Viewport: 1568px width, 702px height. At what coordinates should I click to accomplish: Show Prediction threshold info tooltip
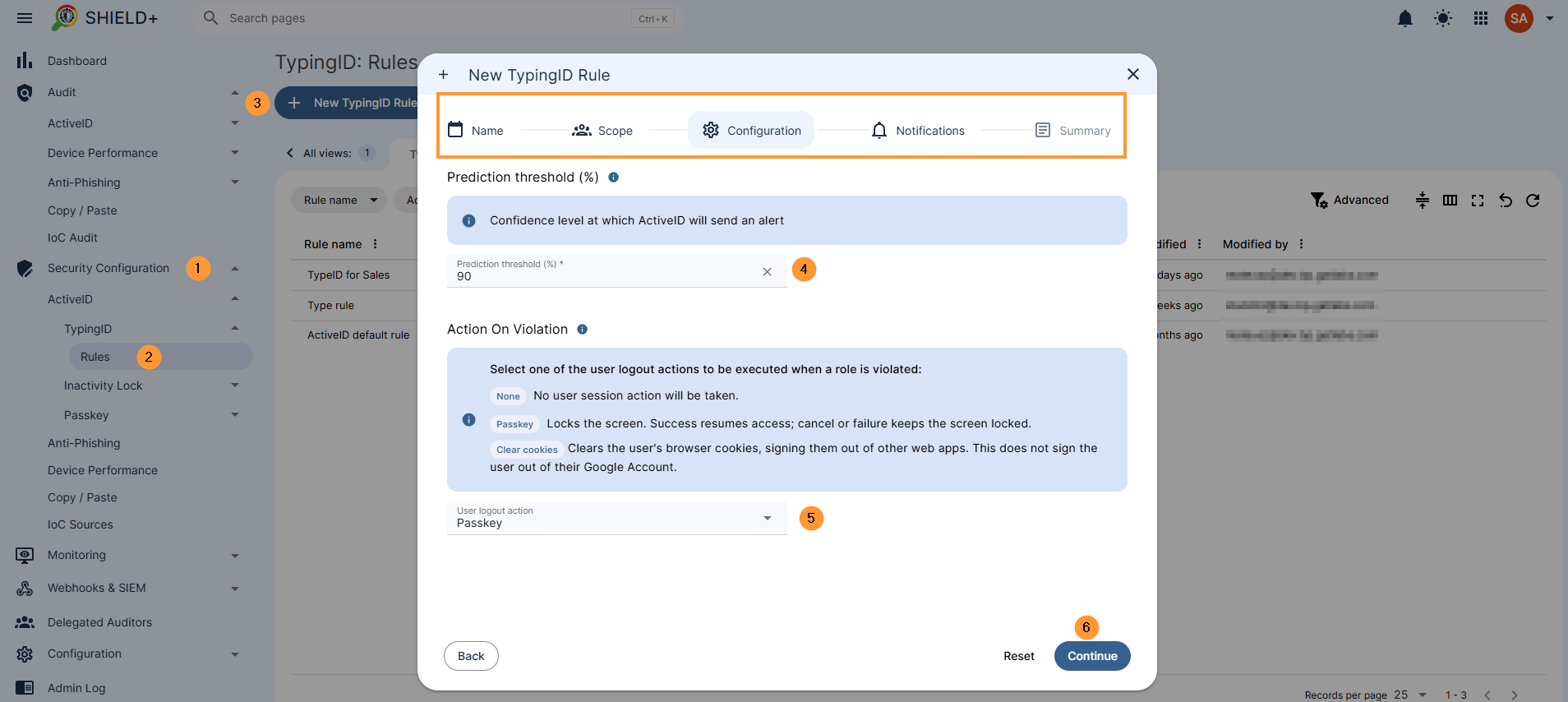[613, 177]
